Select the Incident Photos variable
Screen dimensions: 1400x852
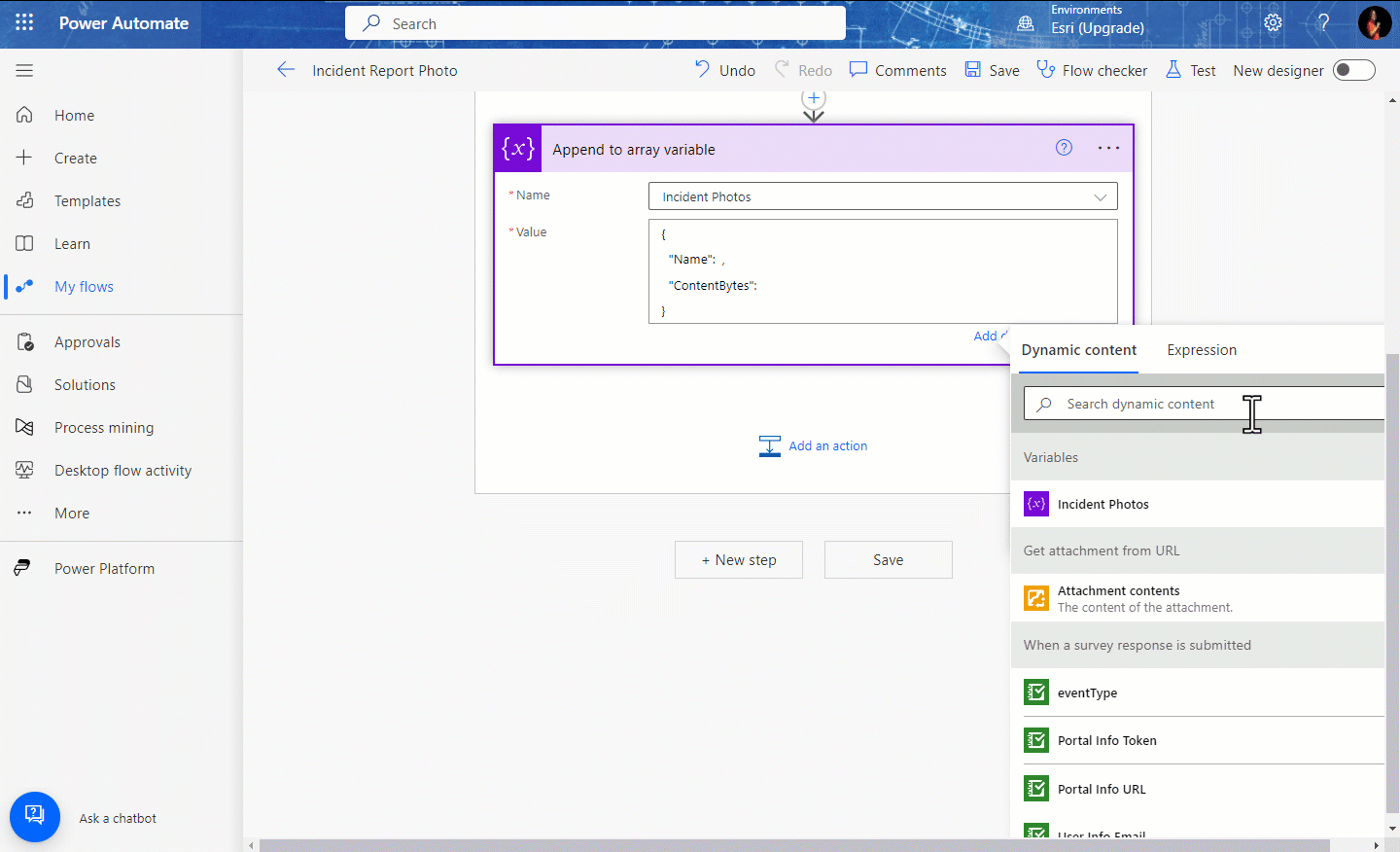(x=1198, y=504)
